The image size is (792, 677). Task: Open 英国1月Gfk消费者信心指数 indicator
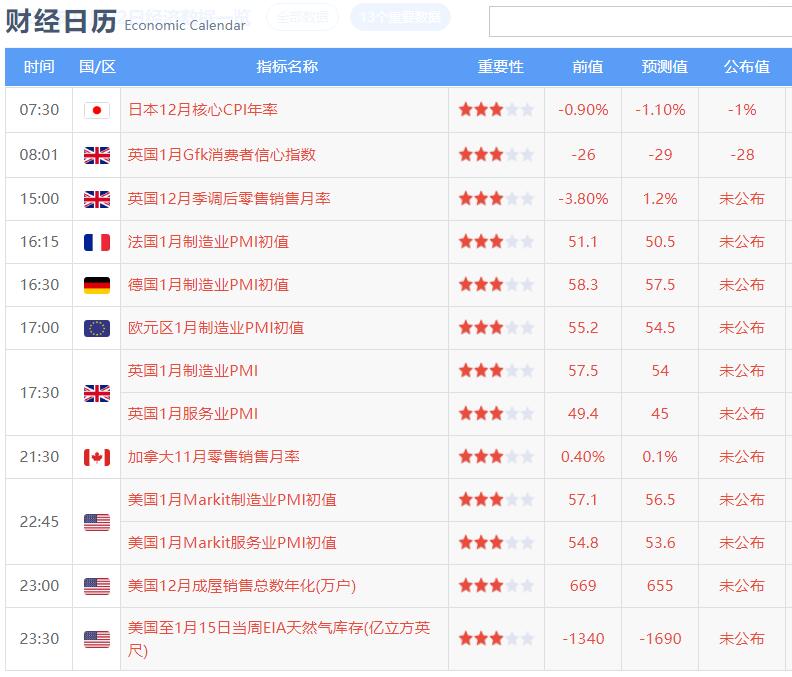(x=222, y=155)
